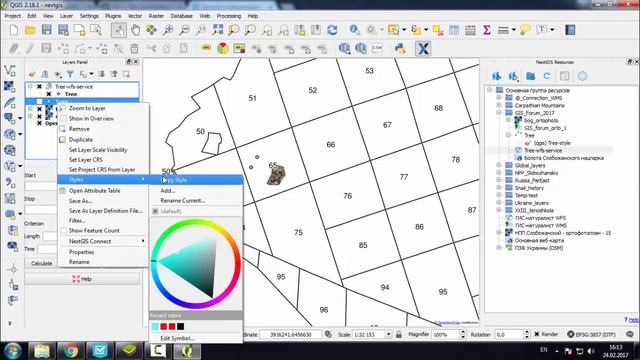Viewport: 640px width, 360px height.
Task: Click the Rotation value field
Action: (x=509, y=334)
